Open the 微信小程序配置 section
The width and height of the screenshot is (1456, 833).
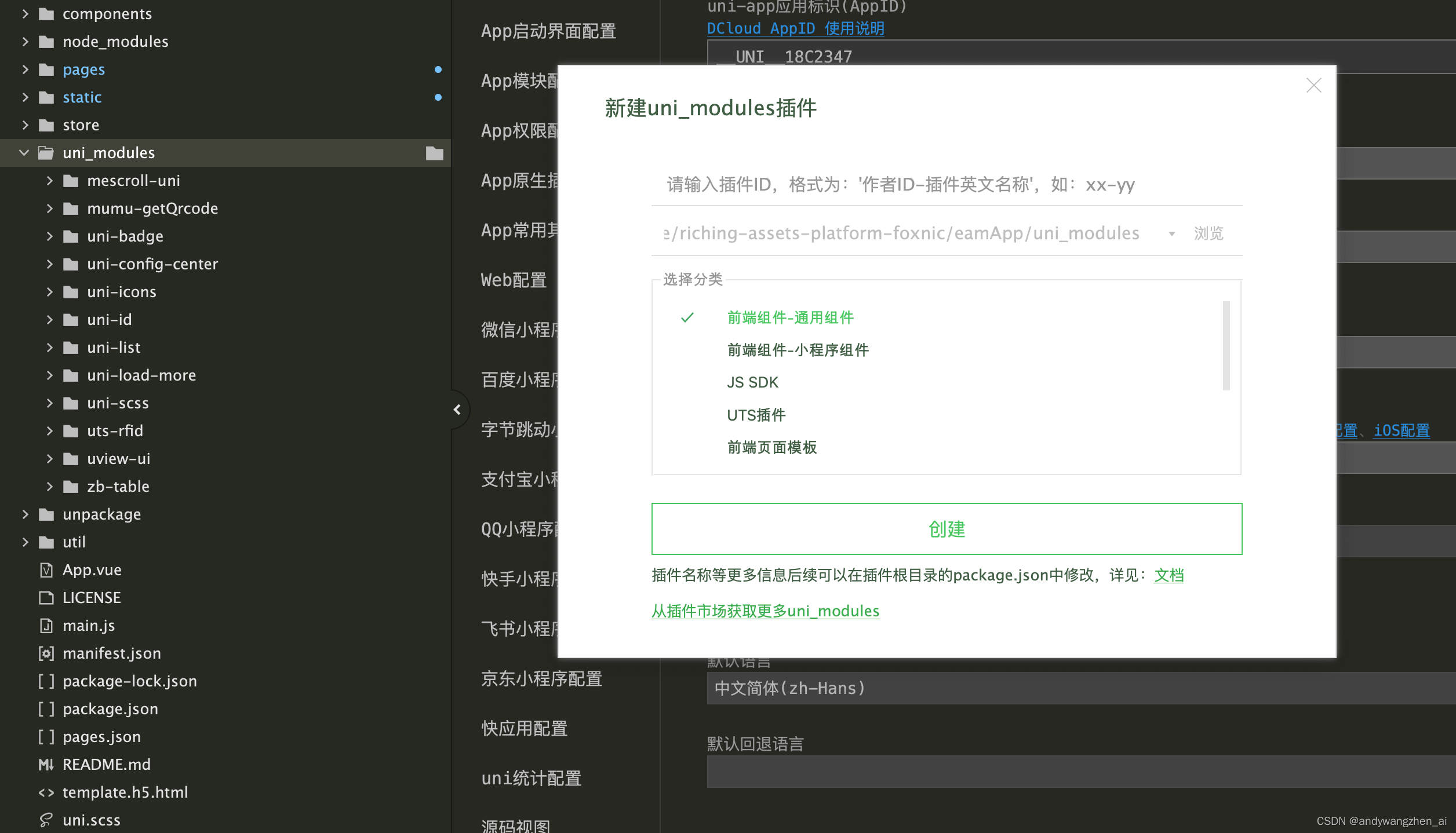click(519, 330)
